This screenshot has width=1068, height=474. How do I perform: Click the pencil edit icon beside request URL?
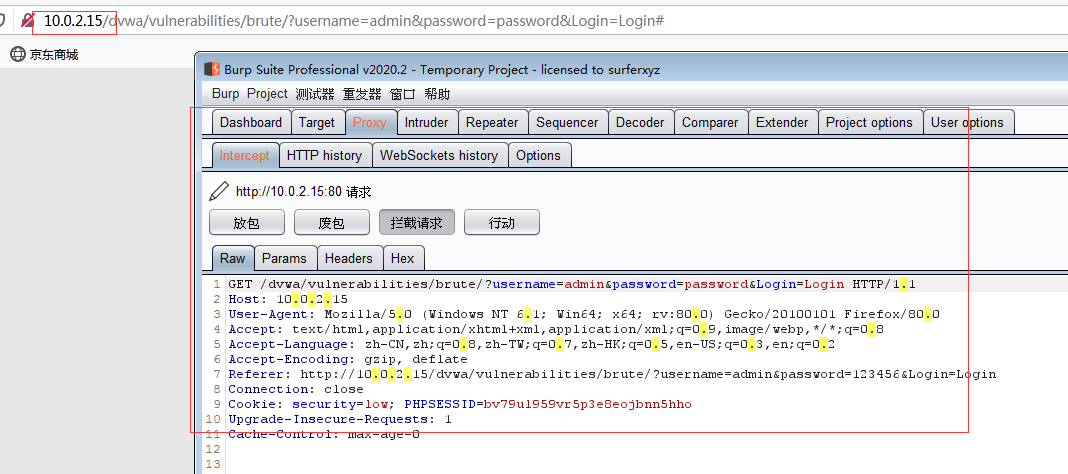click(x=219, y=191)
